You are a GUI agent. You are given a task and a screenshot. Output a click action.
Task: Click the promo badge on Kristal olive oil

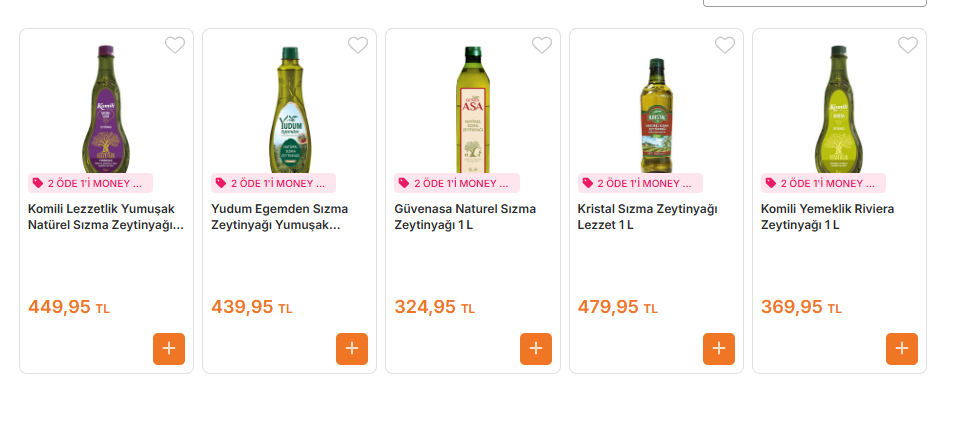(x=641, y=183)
